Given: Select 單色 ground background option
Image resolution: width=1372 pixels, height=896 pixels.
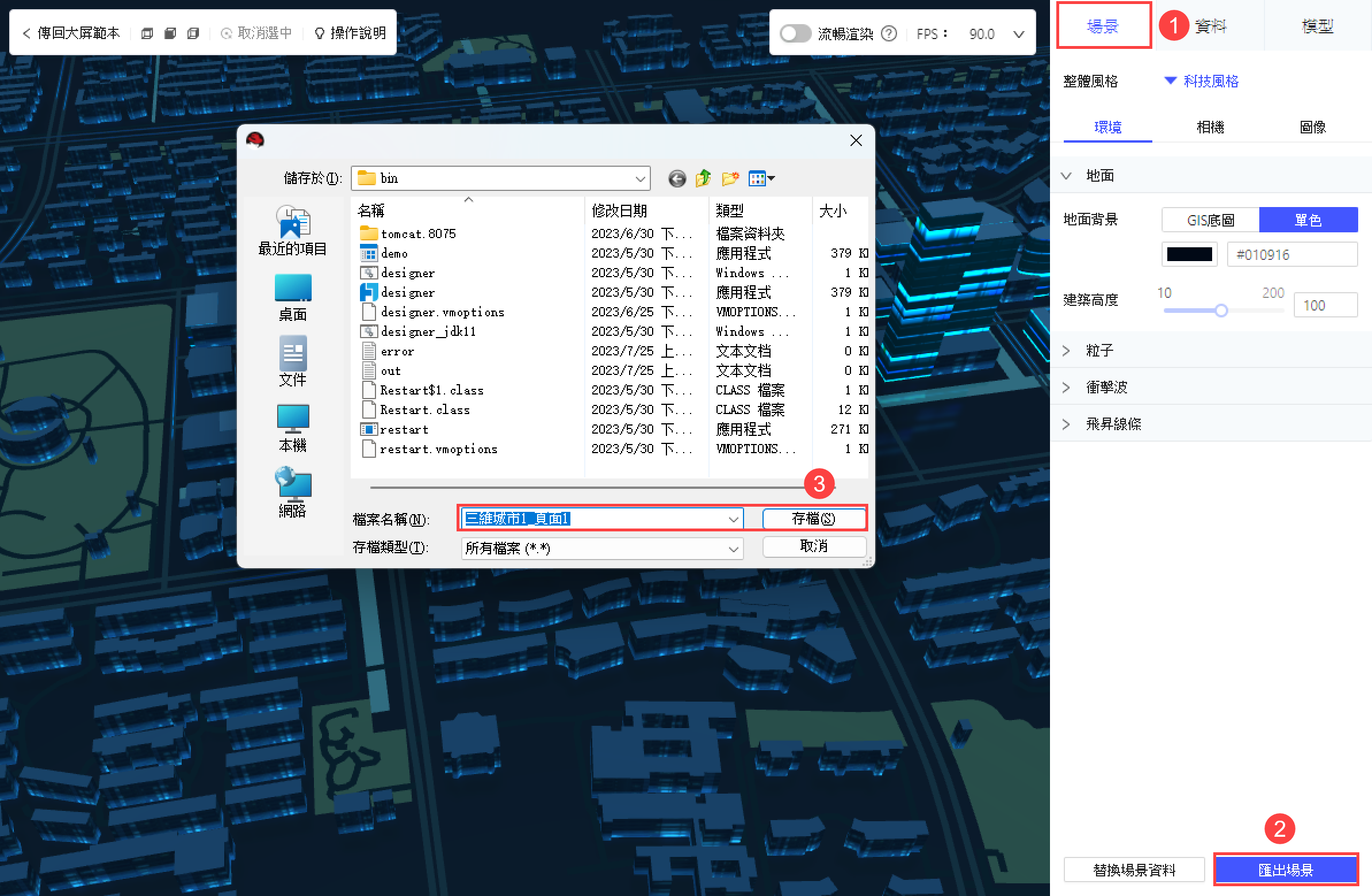Looking at the screenshot, I should (1308, 220).
